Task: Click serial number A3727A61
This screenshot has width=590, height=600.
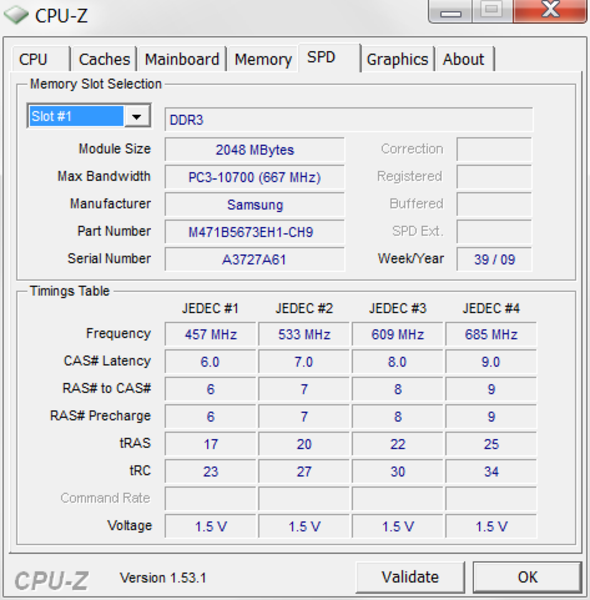Action: (254, 260)
